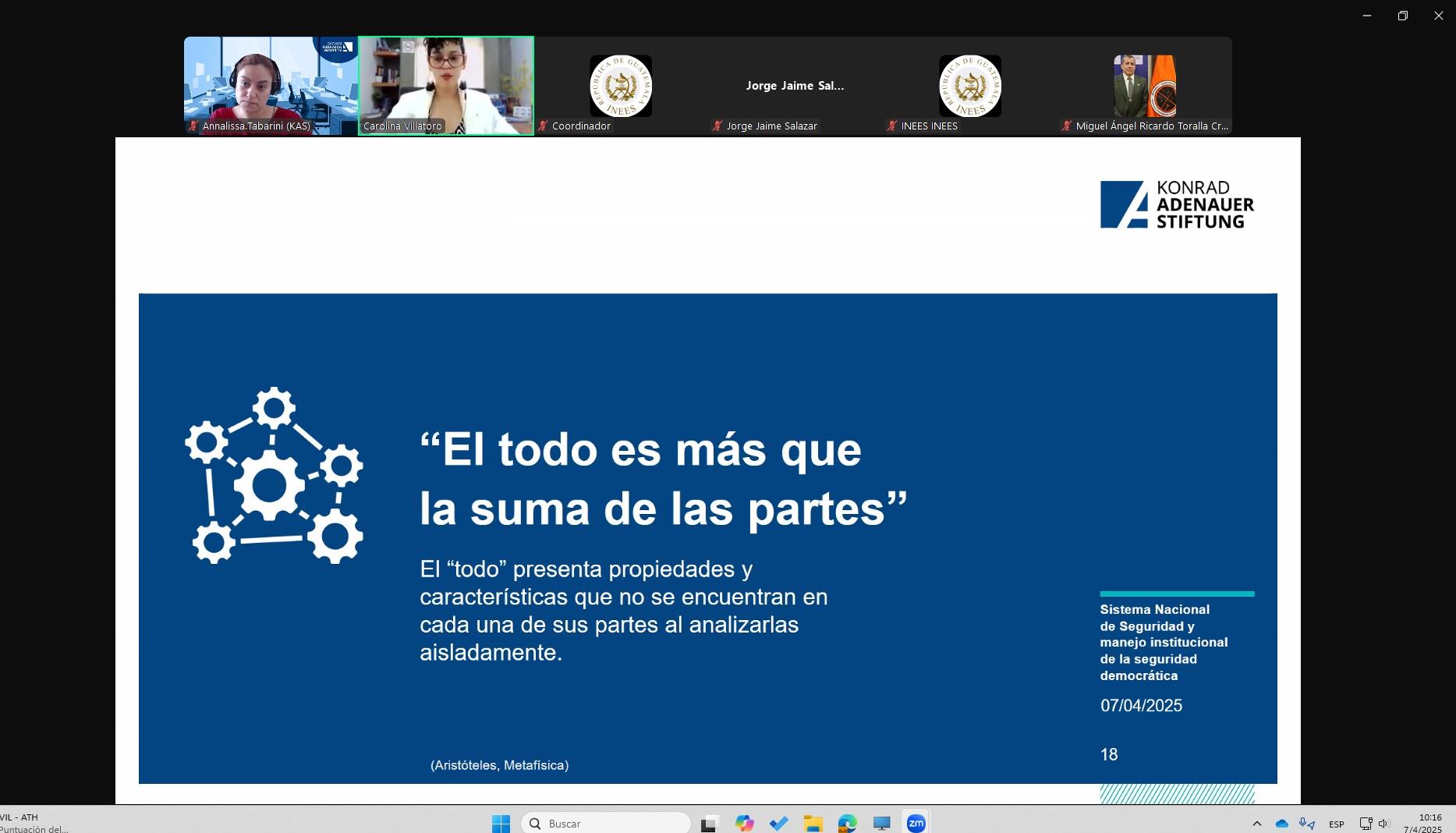Click the Buscar search field
Image resolution: width=1456 pixels, height=833 pixels.
coord(606,823)
